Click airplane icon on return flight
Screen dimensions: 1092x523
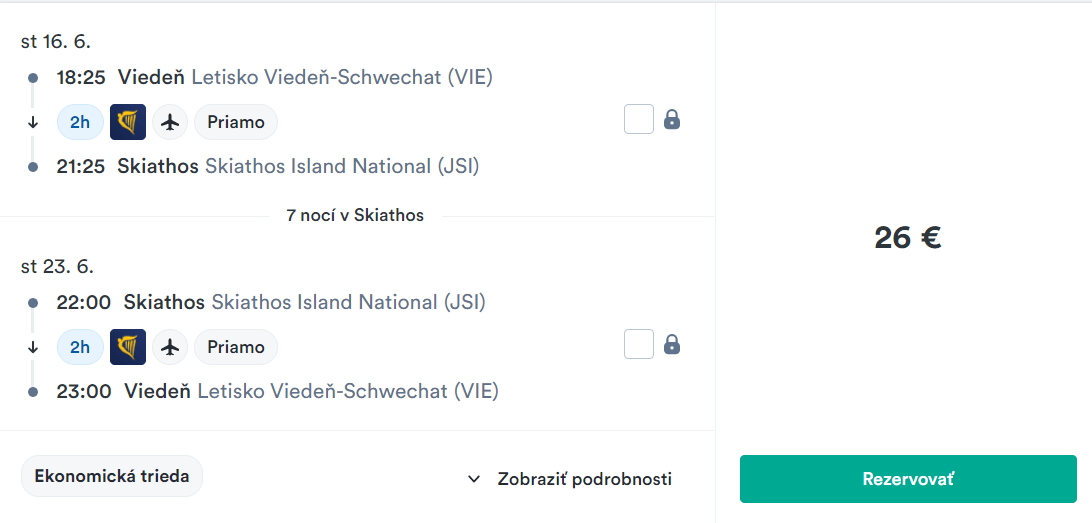[x=171, y=347]
